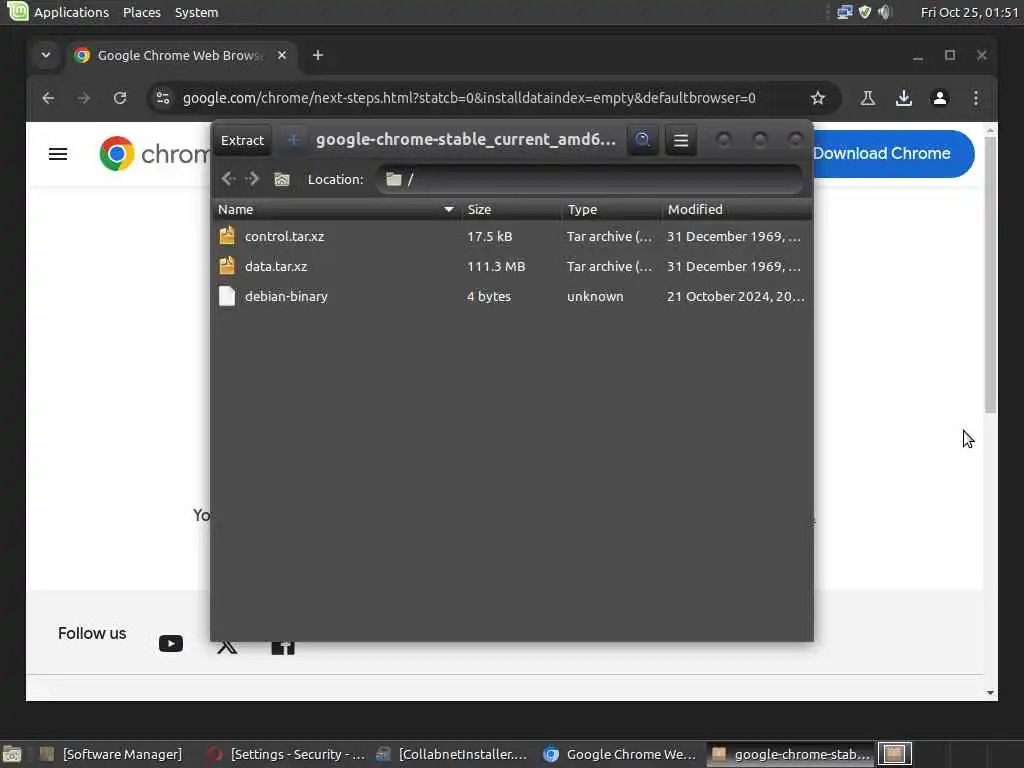Open Chrome site hamburger menu
The height and width of the screenshot is (768, 1024).
tap(58, 154)
